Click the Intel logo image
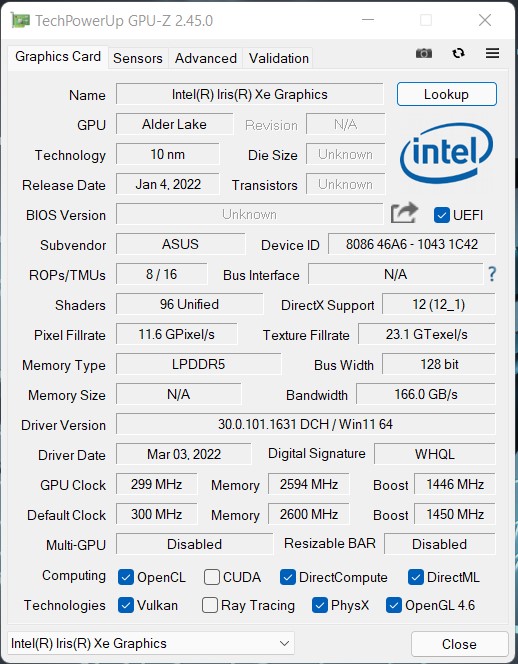 [446, 152]
